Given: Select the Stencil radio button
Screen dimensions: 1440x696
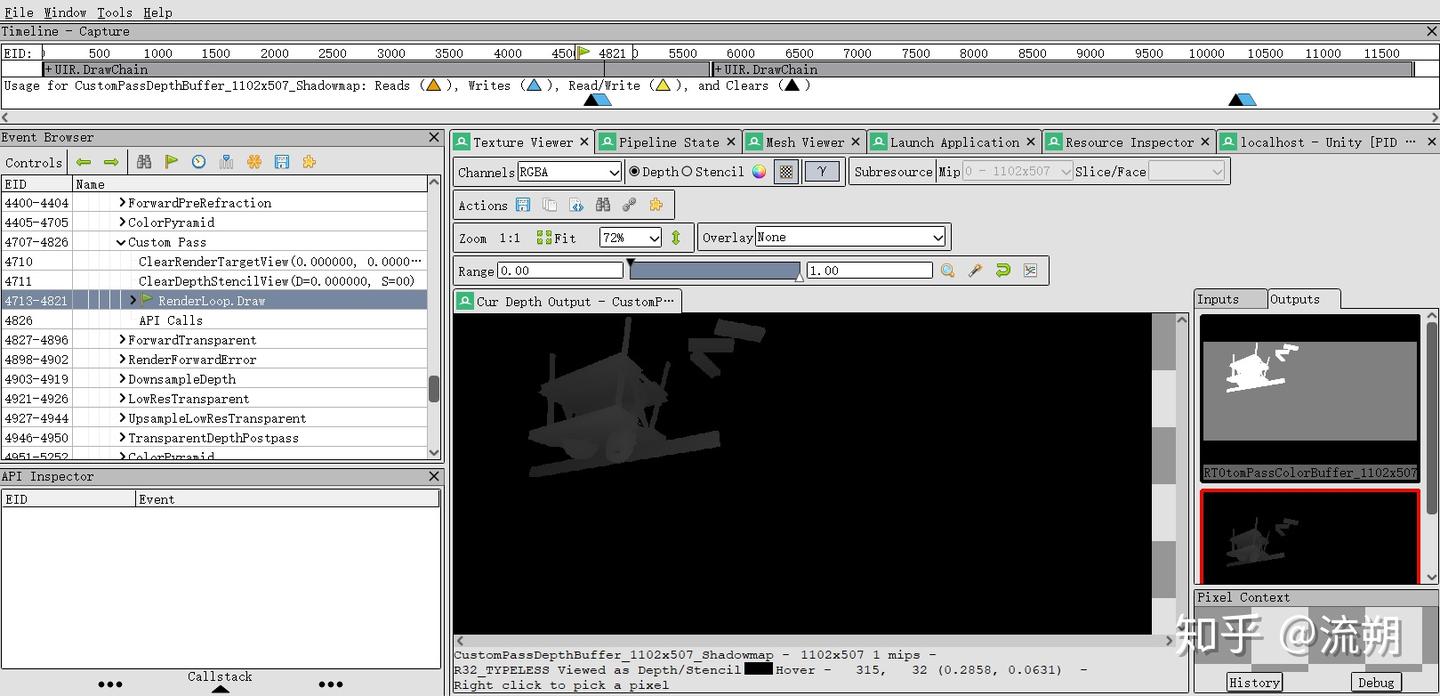Looking at the screenshot, I should [687, 172].
